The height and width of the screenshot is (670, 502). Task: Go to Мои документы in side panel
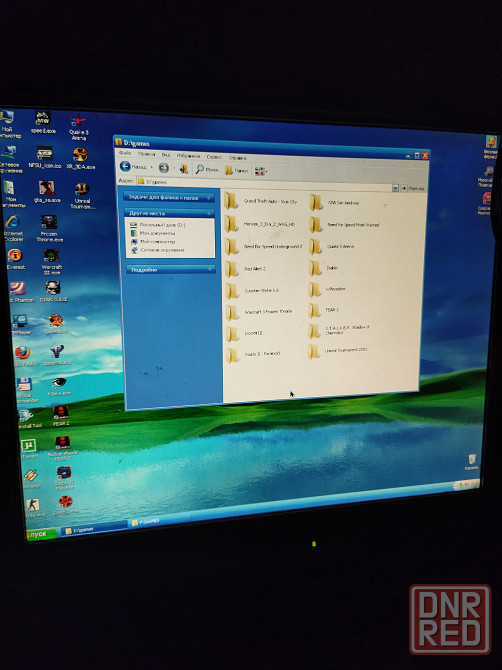coord(153,233)
